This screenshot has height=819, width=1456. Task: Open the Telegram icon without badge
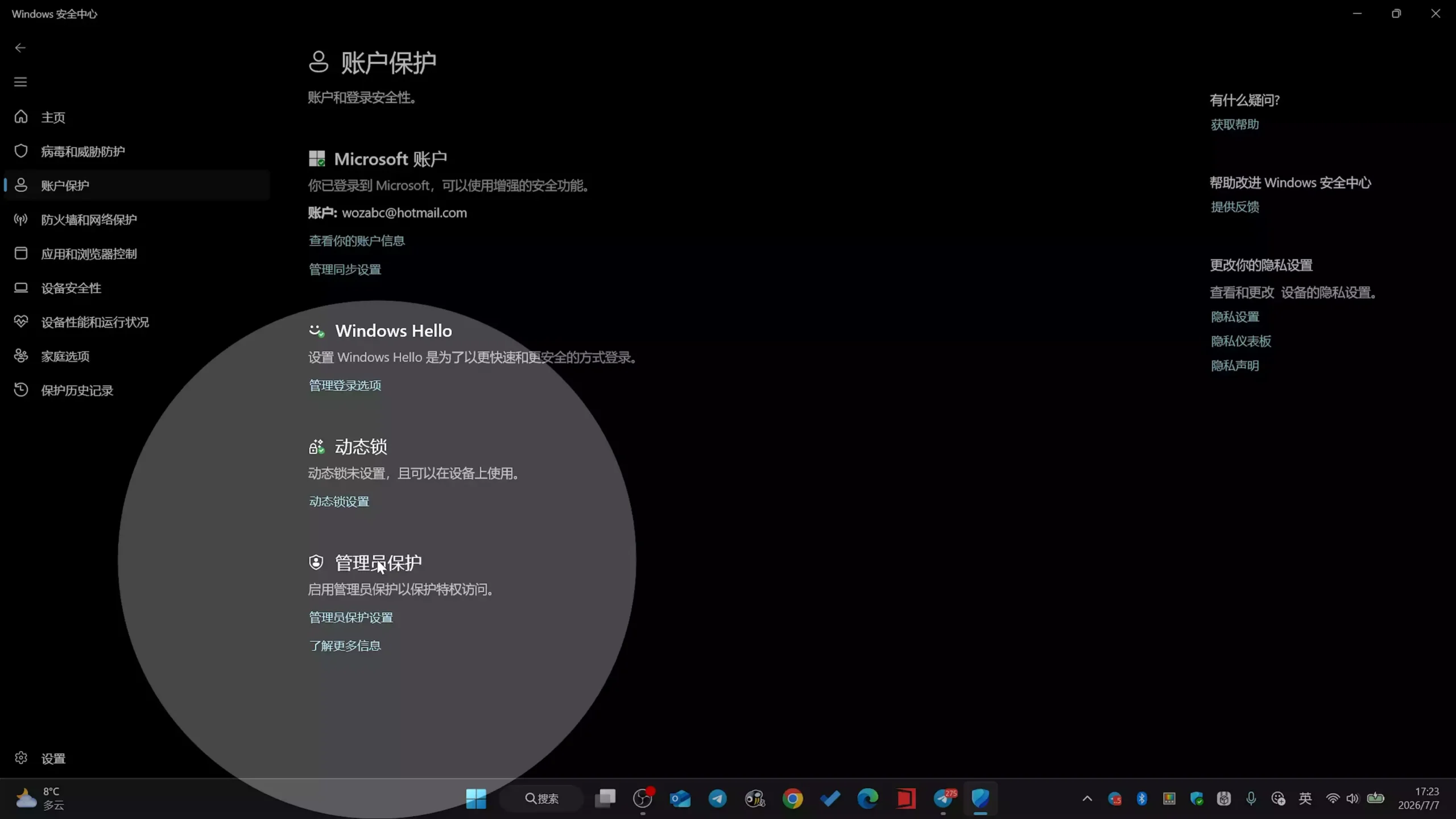click(x=718, y=799)
